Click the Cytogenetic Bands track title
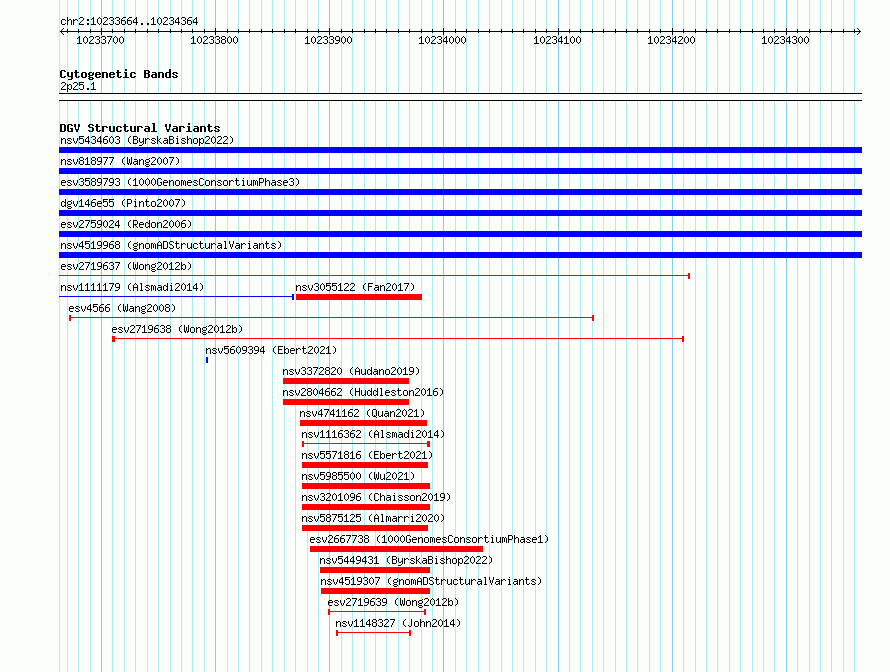 point(119,74)
